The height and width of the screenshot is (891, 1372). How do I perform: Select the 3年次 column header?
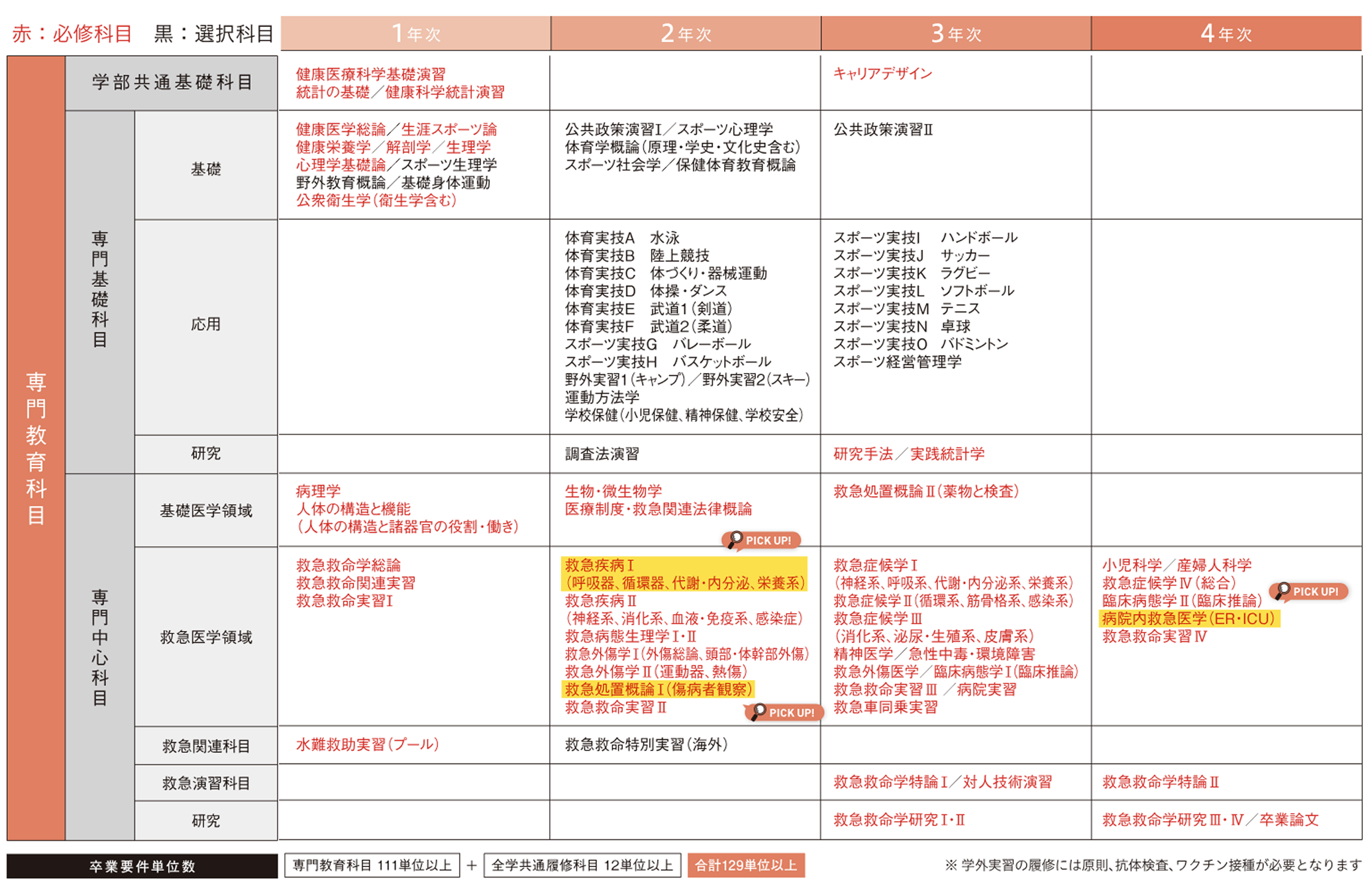(955, 34)
